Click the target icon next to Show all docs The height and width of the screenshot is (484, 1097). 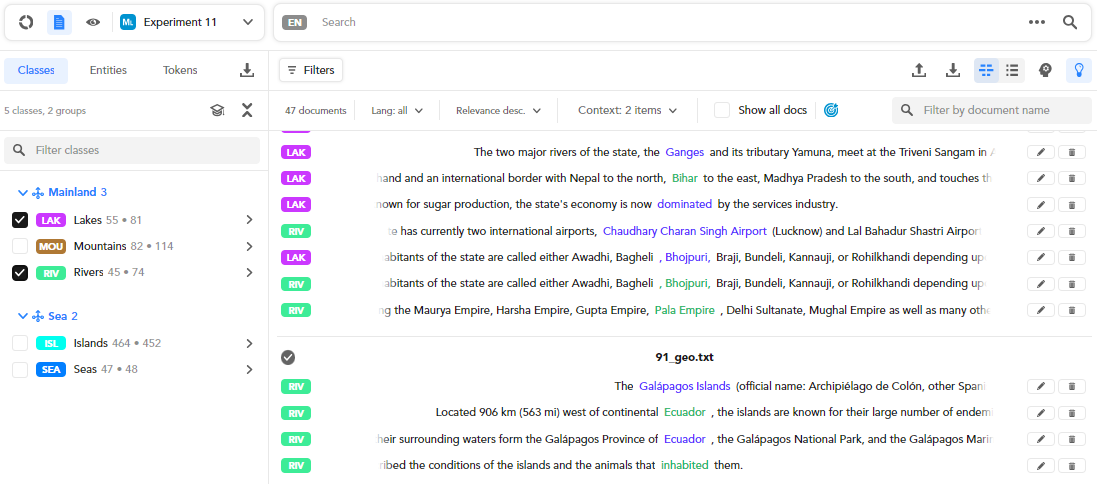[830, 110]
